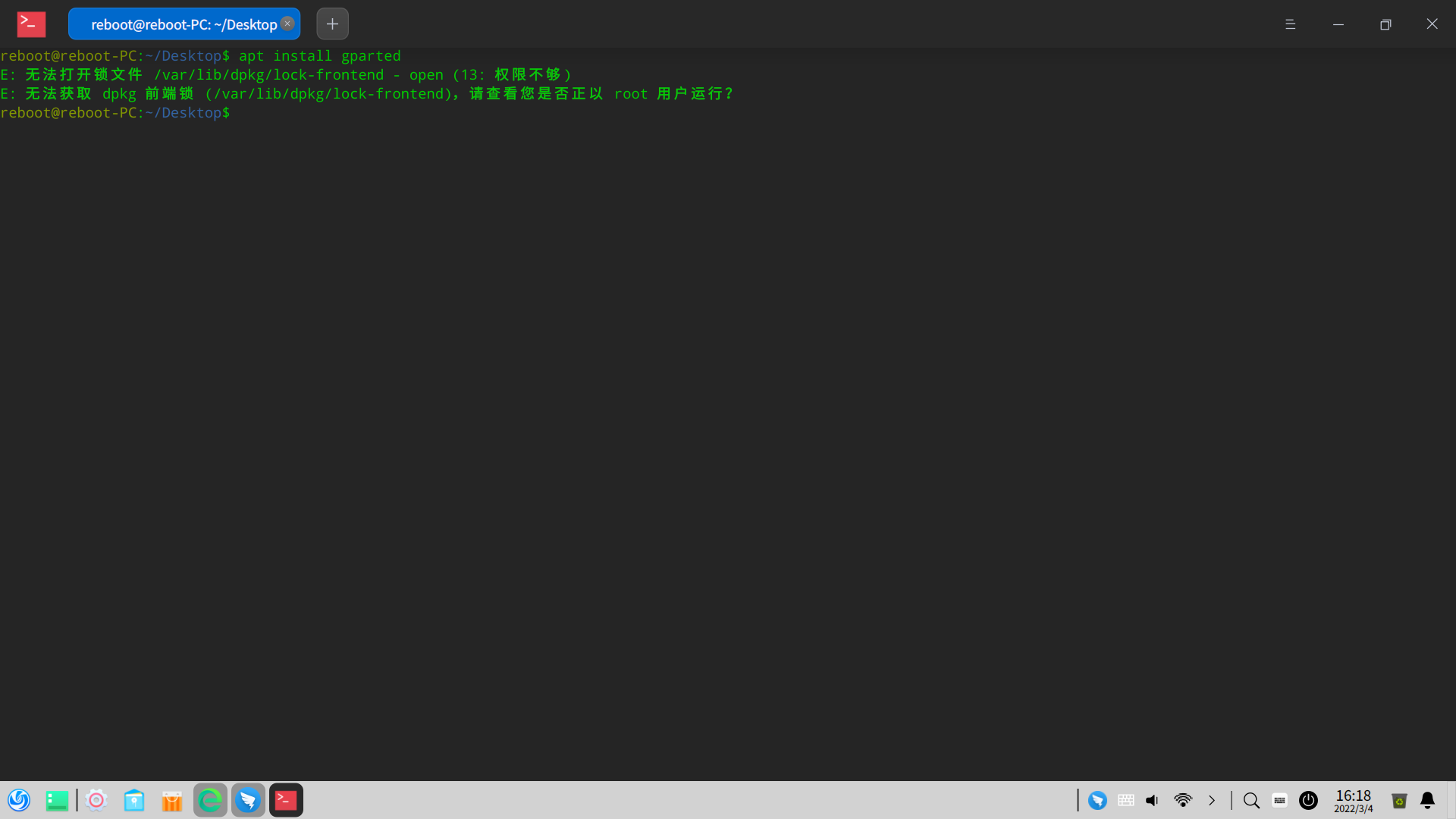The image size is (1456, 819).
Task: Open the Edge browser in dock
Action: [210, 800]
